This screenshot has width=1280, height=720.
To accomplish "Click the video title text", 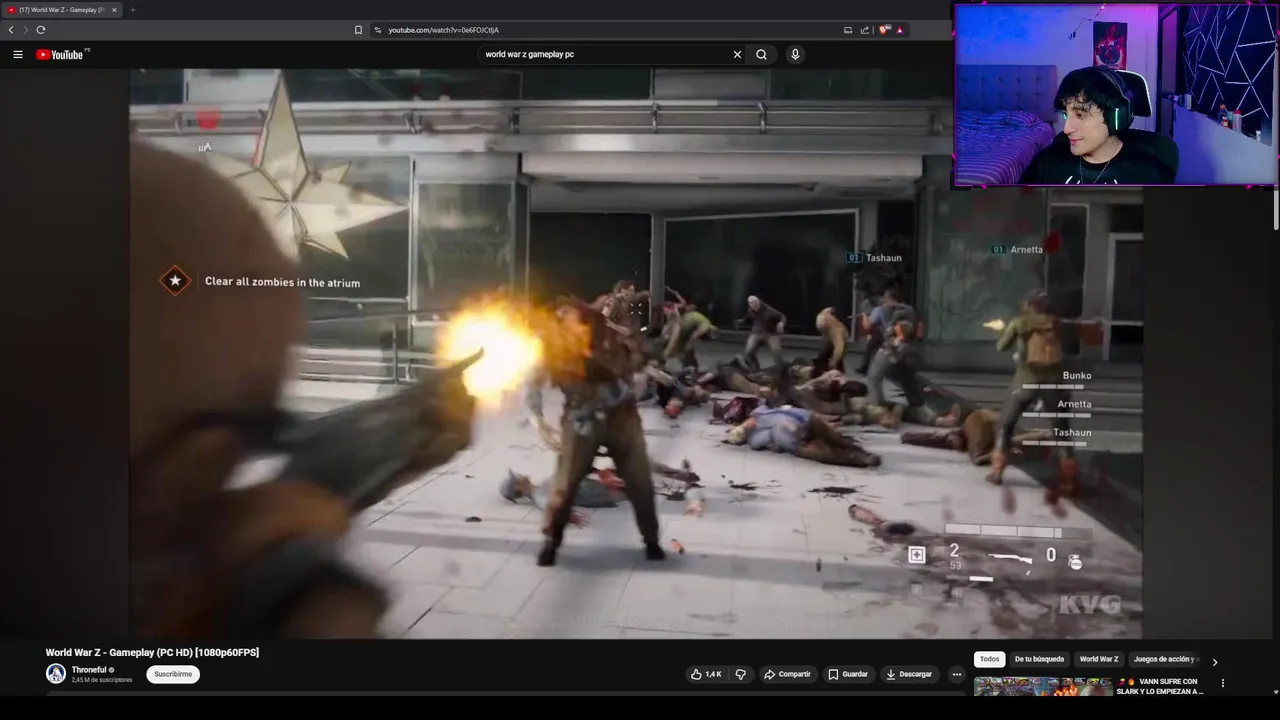I will (x=152, y=652).
